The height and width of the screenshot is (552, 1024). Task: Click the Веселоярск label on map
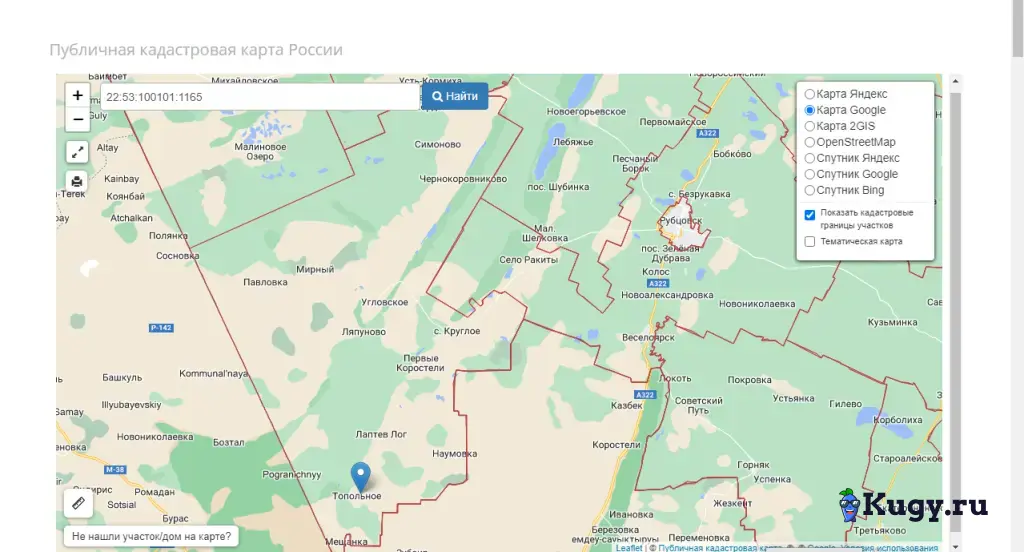point(648,338)
